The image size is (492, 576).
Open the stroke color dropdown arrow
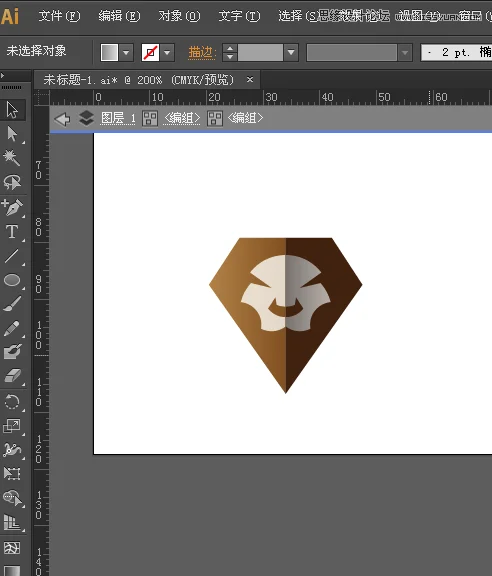(x=167, y=53)
